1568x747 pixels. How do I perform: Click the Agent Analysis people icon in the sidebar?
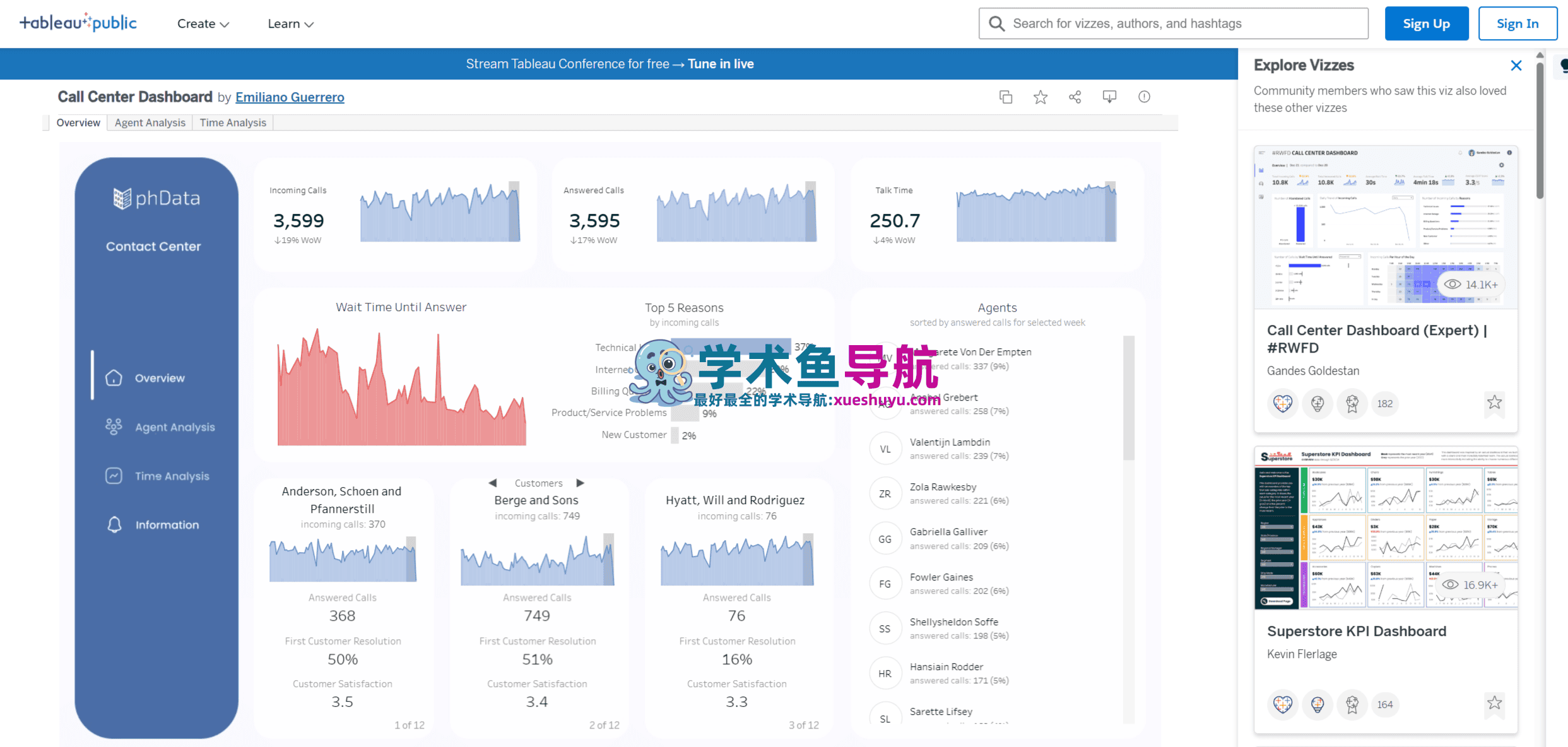click(x=114, y=427)
